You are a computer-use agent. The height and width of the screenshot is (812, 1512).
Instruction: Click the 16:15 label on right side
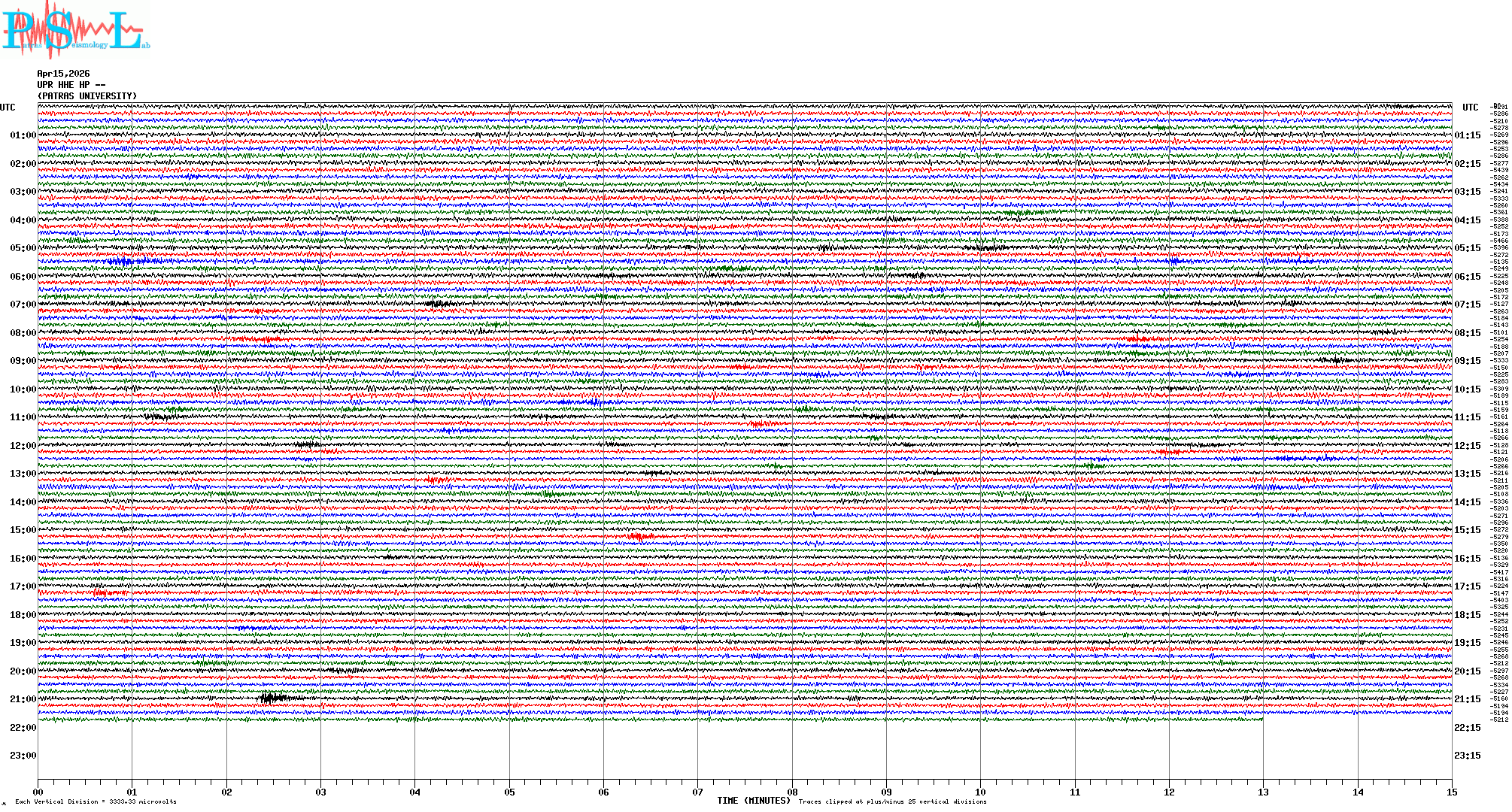coord(1467,559)
